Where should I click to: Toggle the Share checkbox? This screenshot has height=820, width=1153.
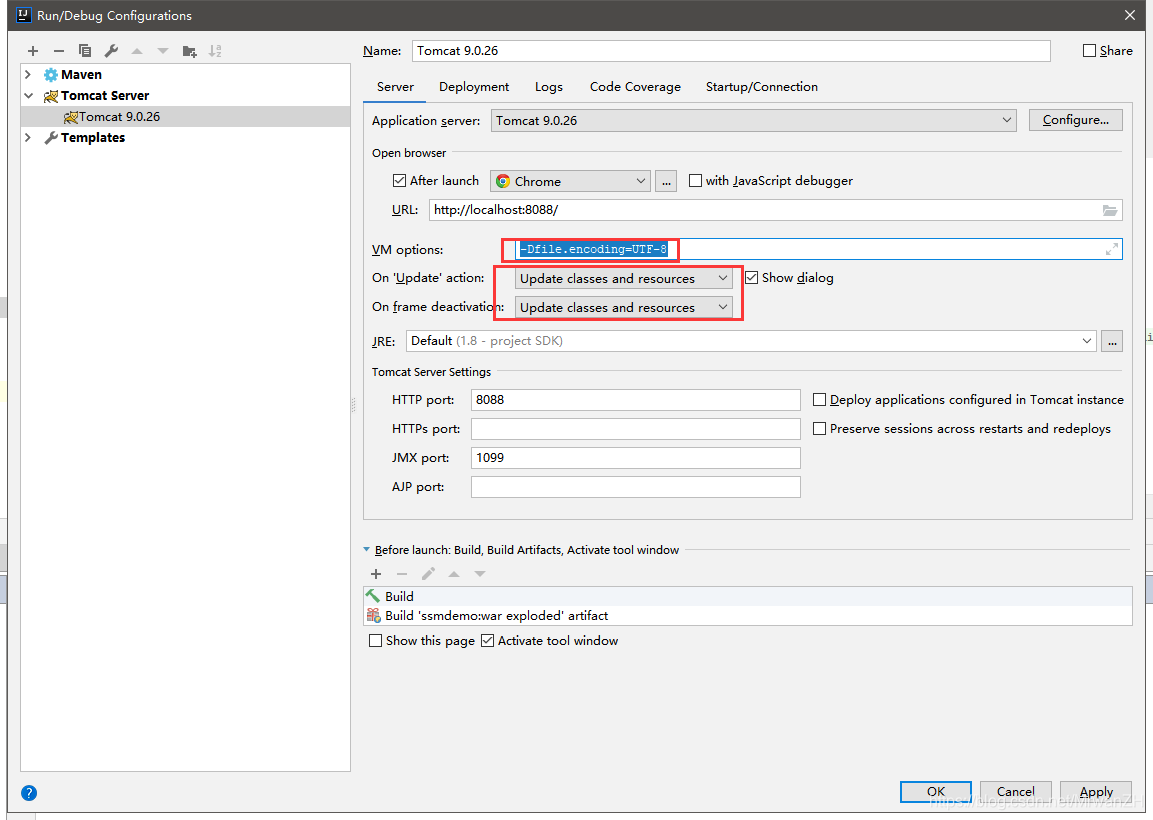coord(1090,51)
